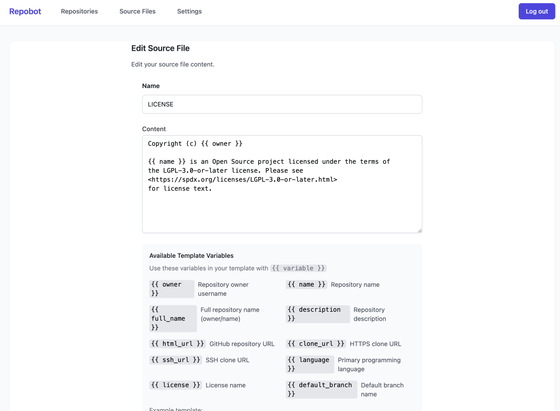Select the {{ full_name }} variable chip
Viewport: 560px width, 411px height.
pyautogui.click(x=173, y=319)
